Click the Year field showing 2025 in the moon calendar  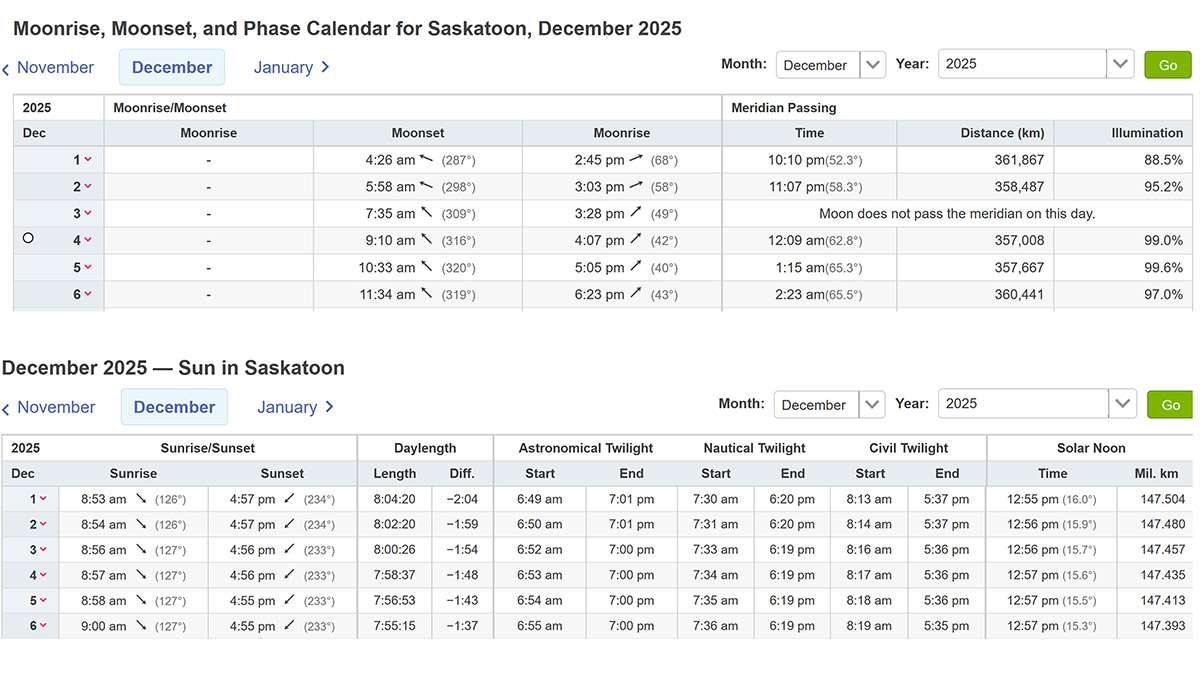1022,64
